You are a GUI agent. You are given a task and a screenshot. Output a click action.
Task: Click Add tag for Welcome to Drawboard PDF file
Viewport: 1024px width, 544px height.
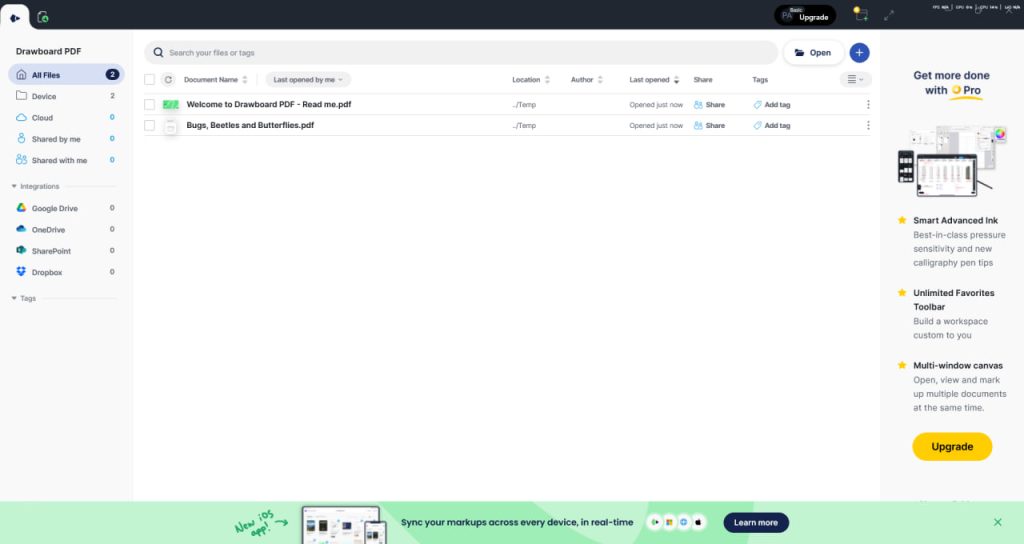tap(771, 104)
